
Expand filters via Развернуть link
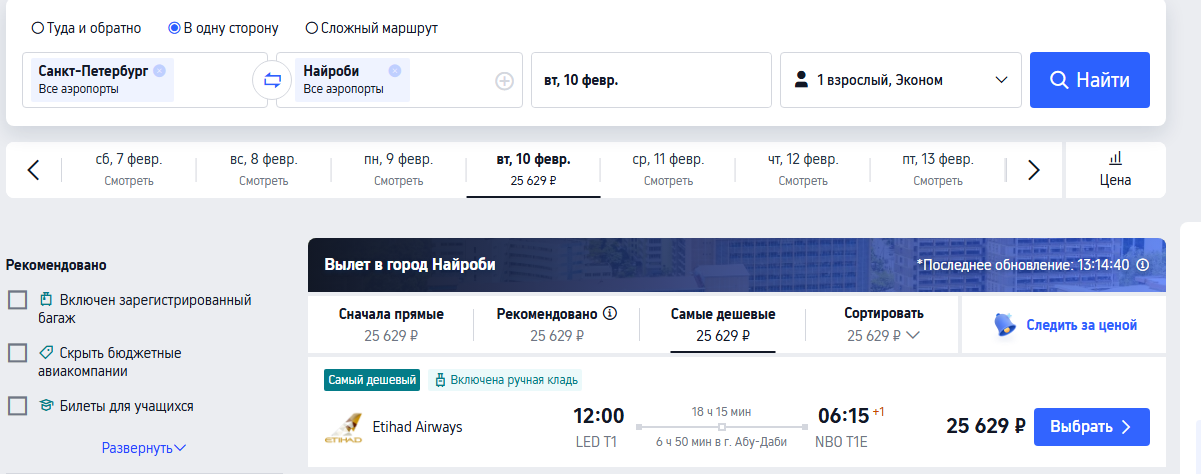[x=144, y=448]
